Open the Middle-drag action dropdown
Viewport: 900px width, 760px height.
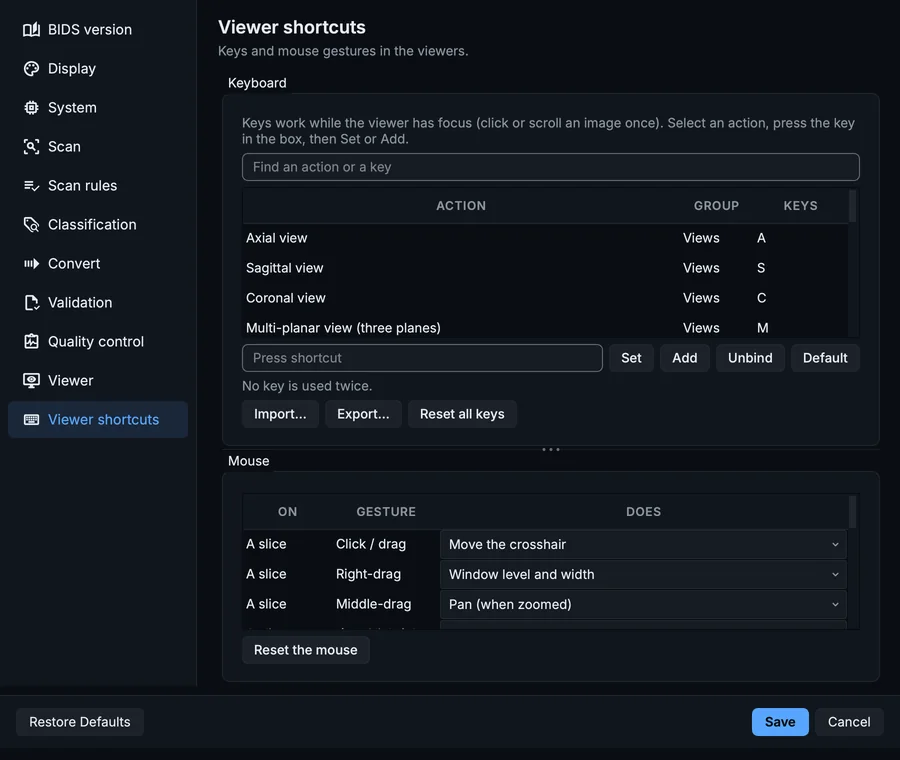(643, 604)
